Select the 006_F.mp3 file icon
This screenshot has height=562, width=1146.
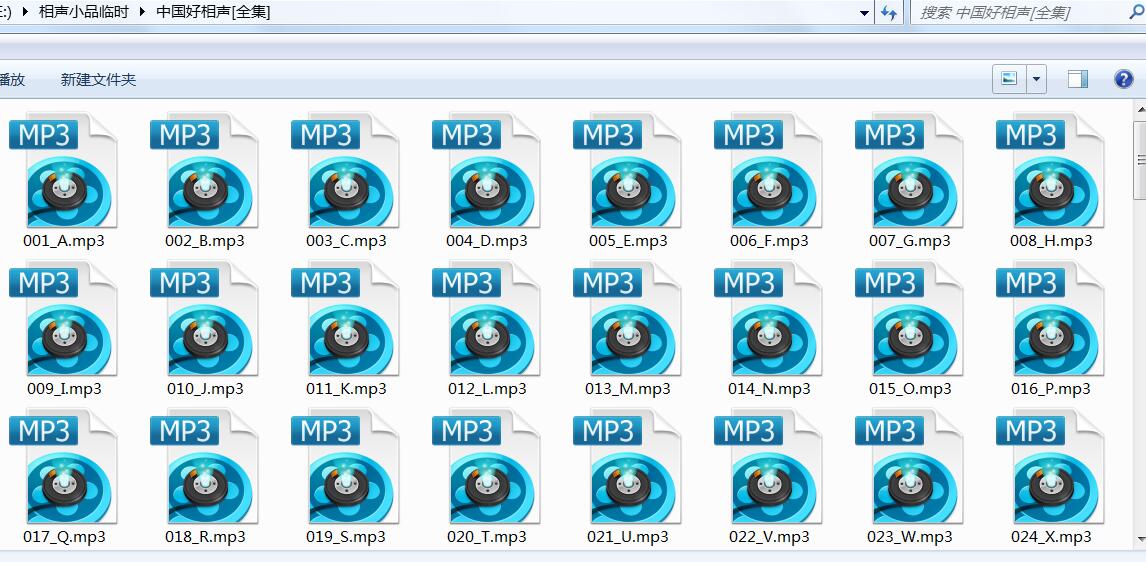click(x=769, y=171)
